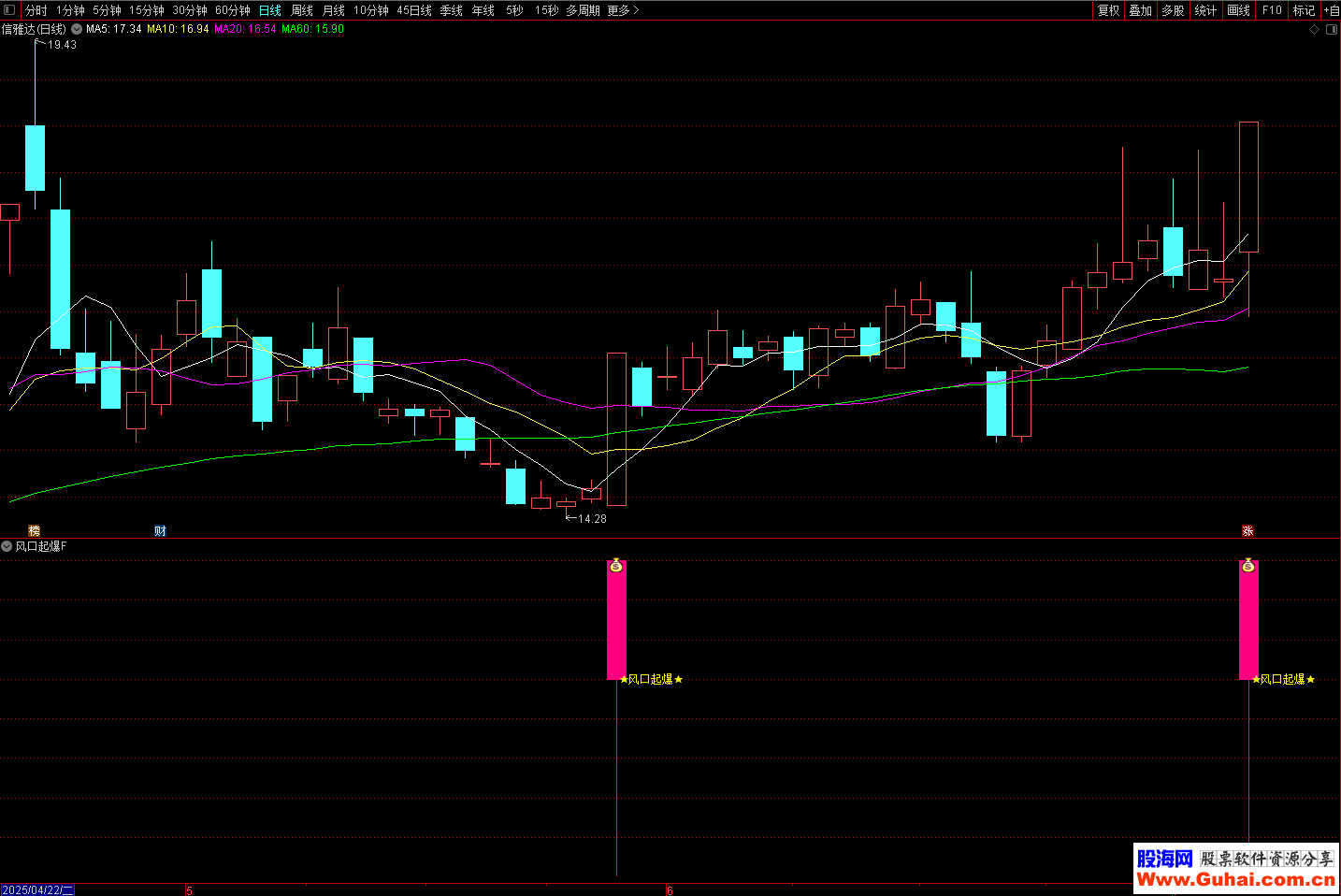Select the 月线 period tab

point(334,10)
